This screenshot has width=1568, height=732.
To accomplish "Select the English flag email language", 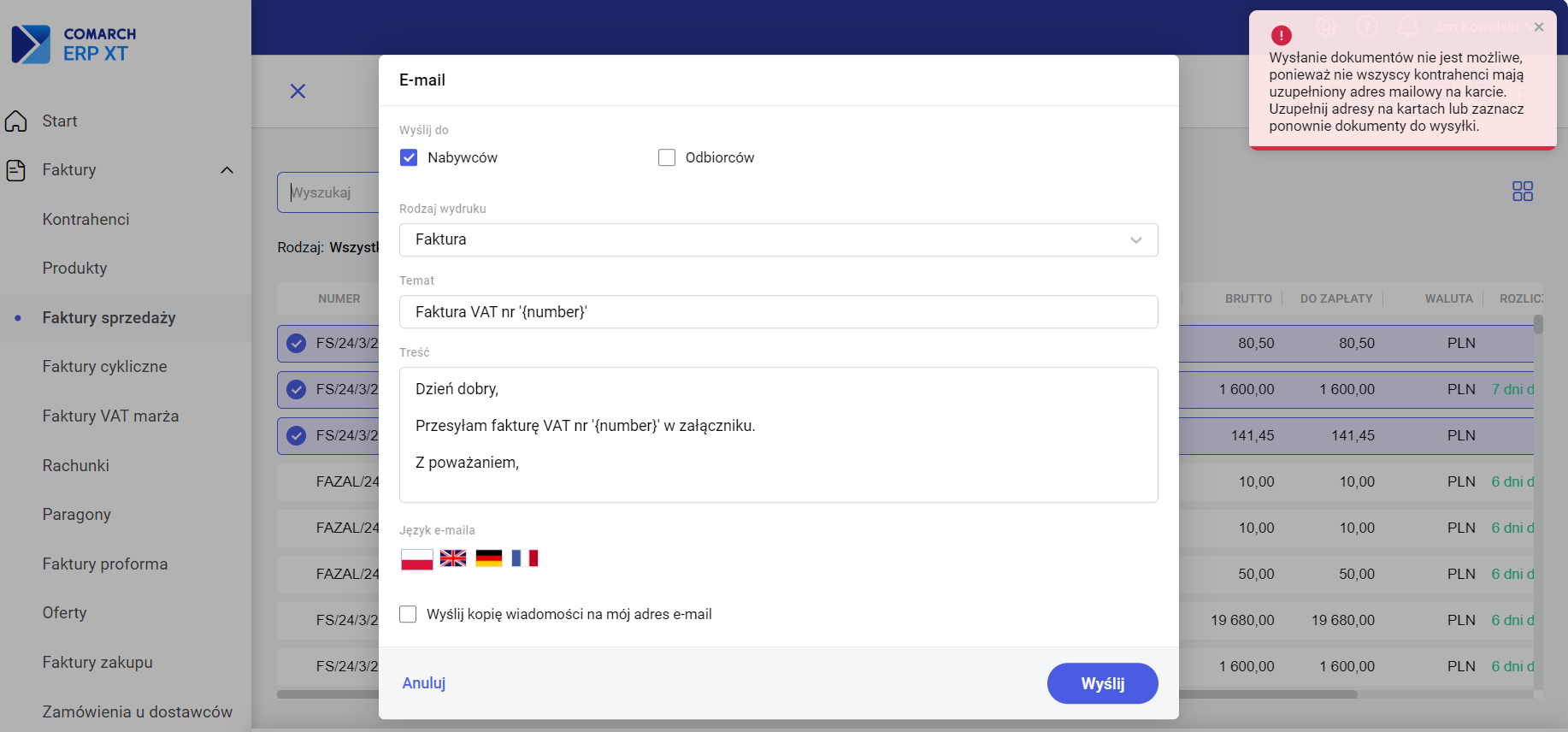I will tap(453, 558).
